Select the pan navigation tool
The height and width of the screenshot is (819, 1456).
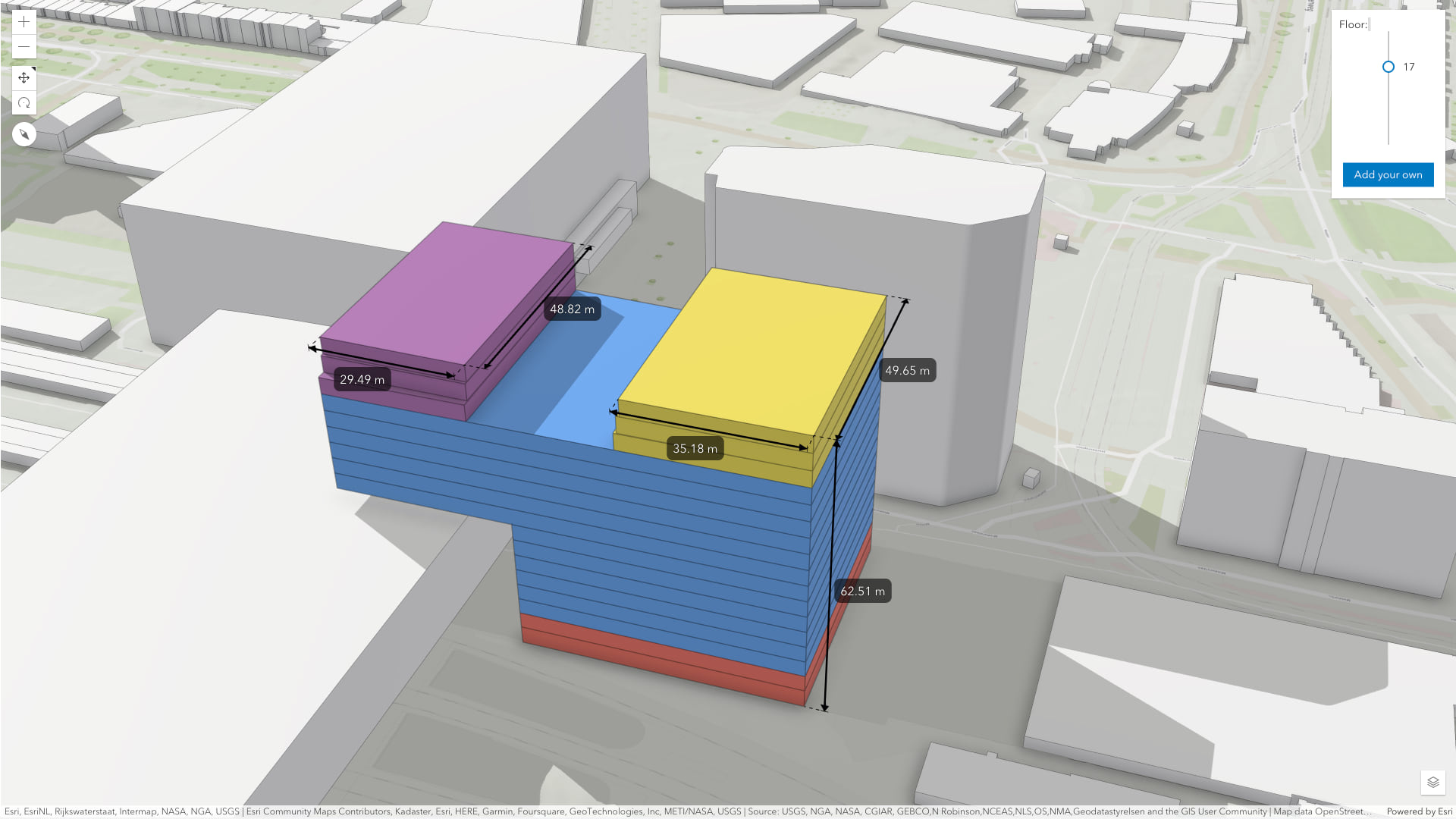point(24,78)
